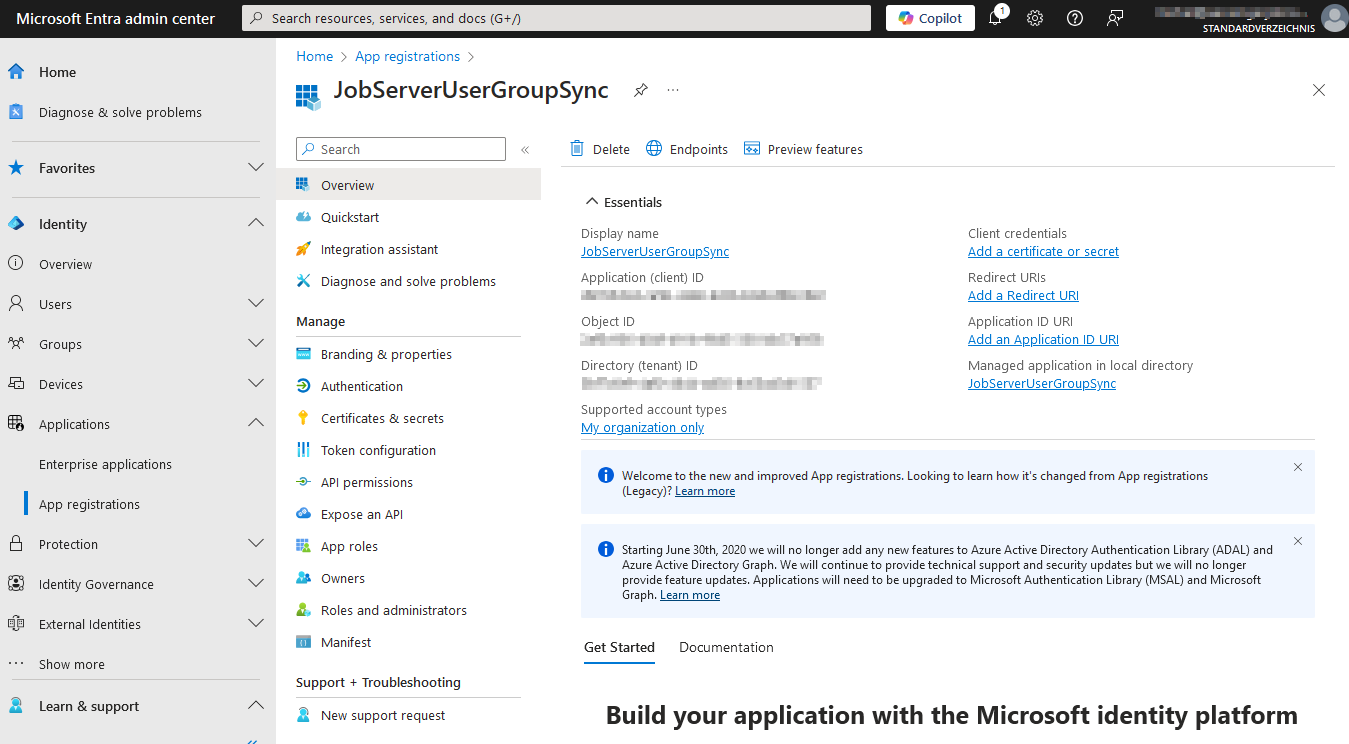Expand the Users menu chevron
The image size is (1349, 744).
(x=256, y=303)
